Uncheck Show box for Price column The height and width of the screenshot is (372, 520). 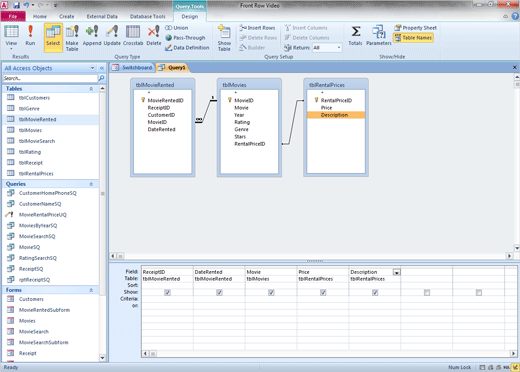pyautogui.click(x=323, y=292)
